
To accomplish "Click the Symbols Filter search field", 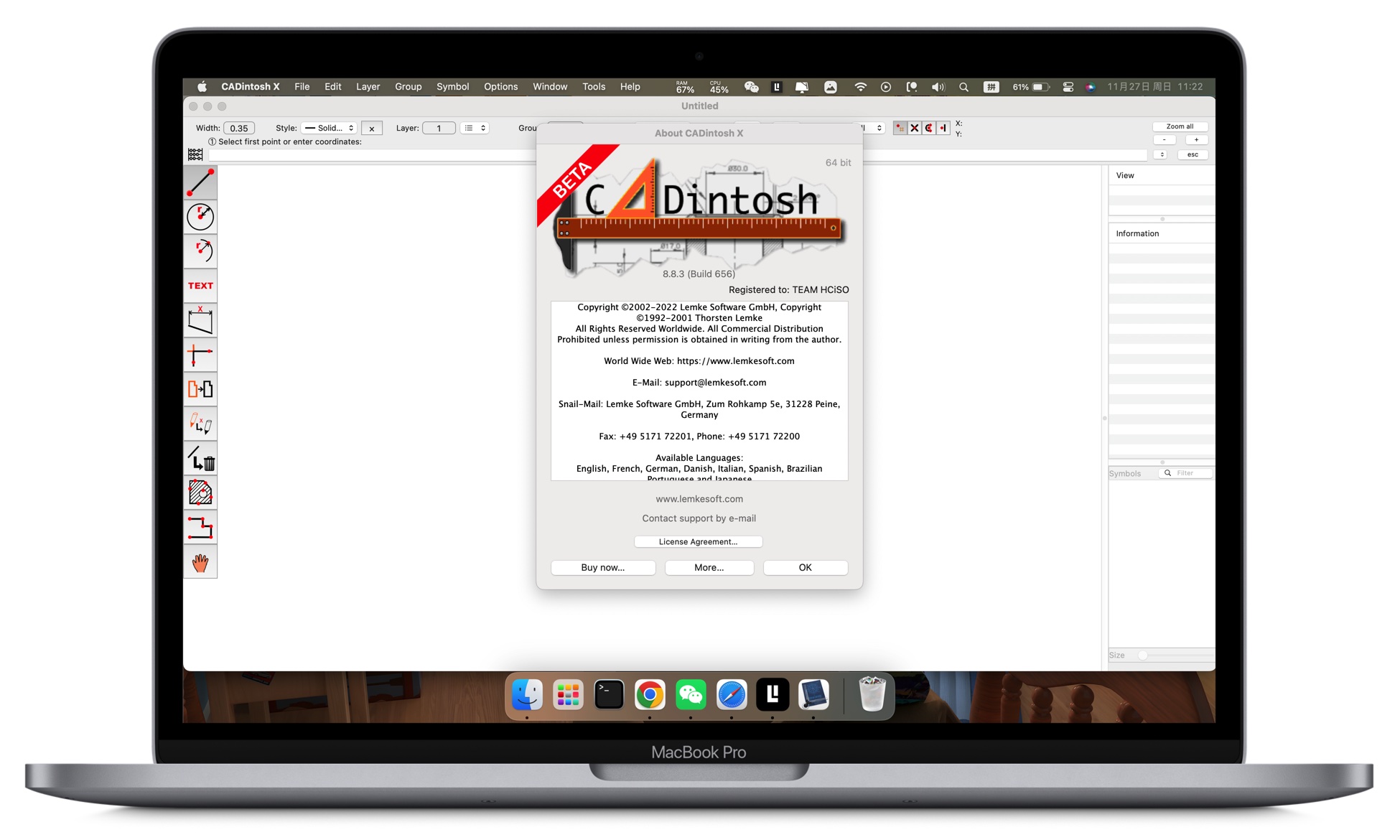I will tap(1185, 473).
